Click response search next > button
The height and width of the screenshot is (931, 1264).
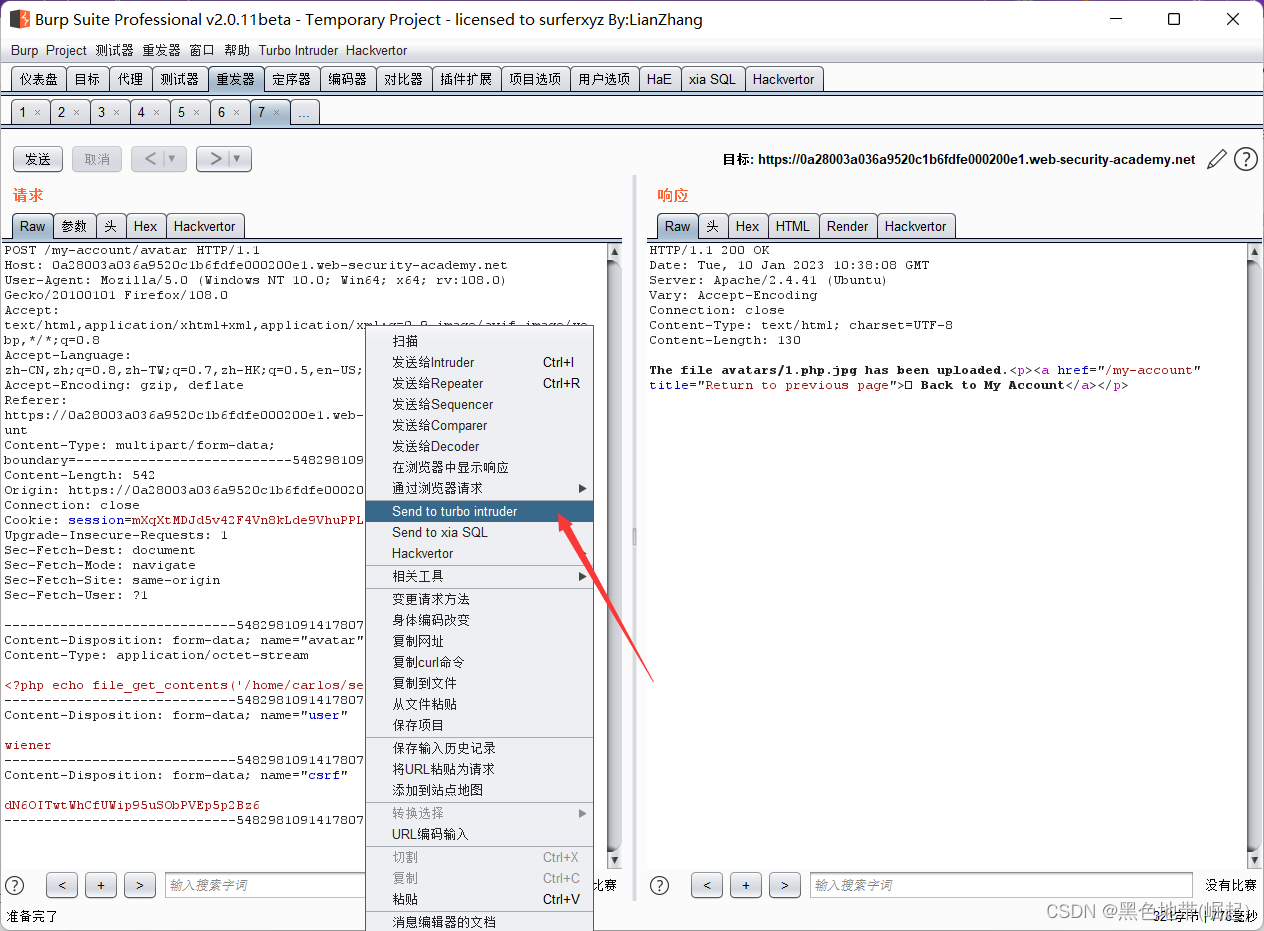[785, 885]
